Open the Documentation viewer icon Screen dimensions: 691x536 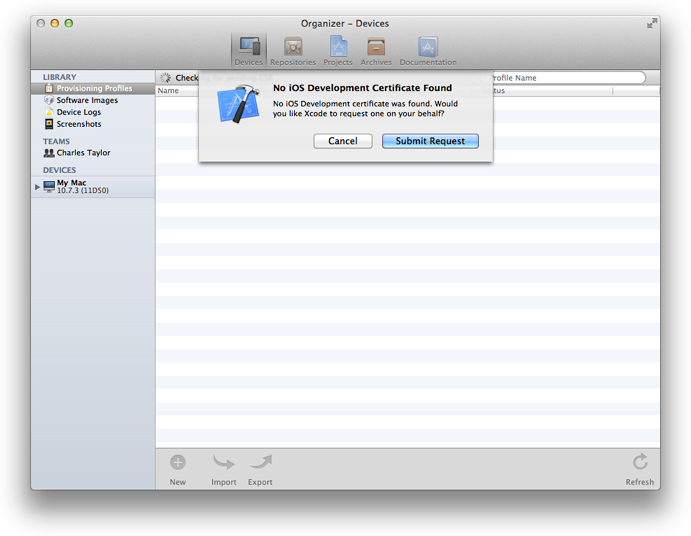point(428,51)
